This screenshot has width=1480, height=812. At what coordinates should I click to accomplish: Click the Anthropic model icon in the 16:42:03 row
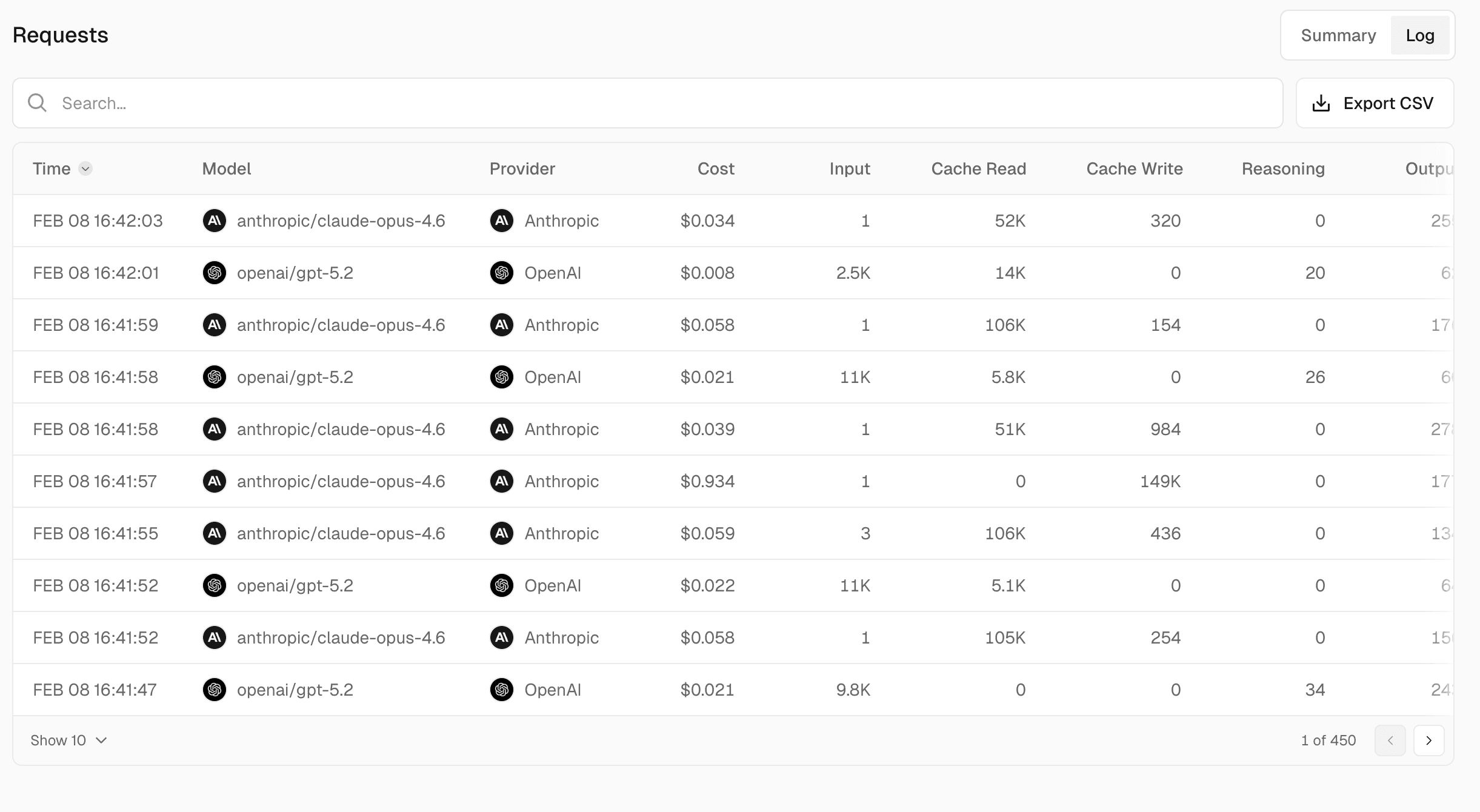click(214, 221)
